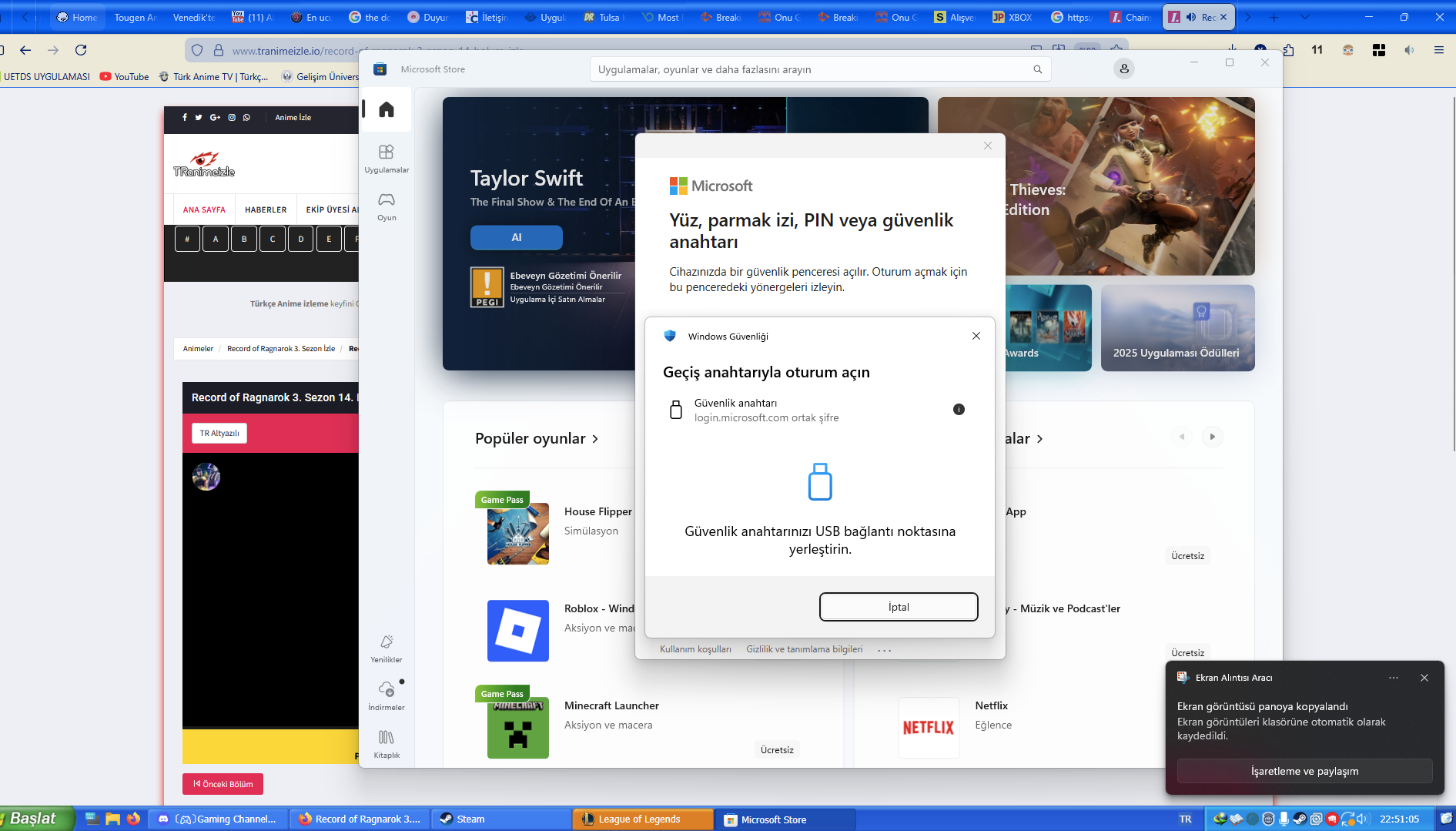Open Uygulamalar section in Microsoft Store

tap(387, 158)
